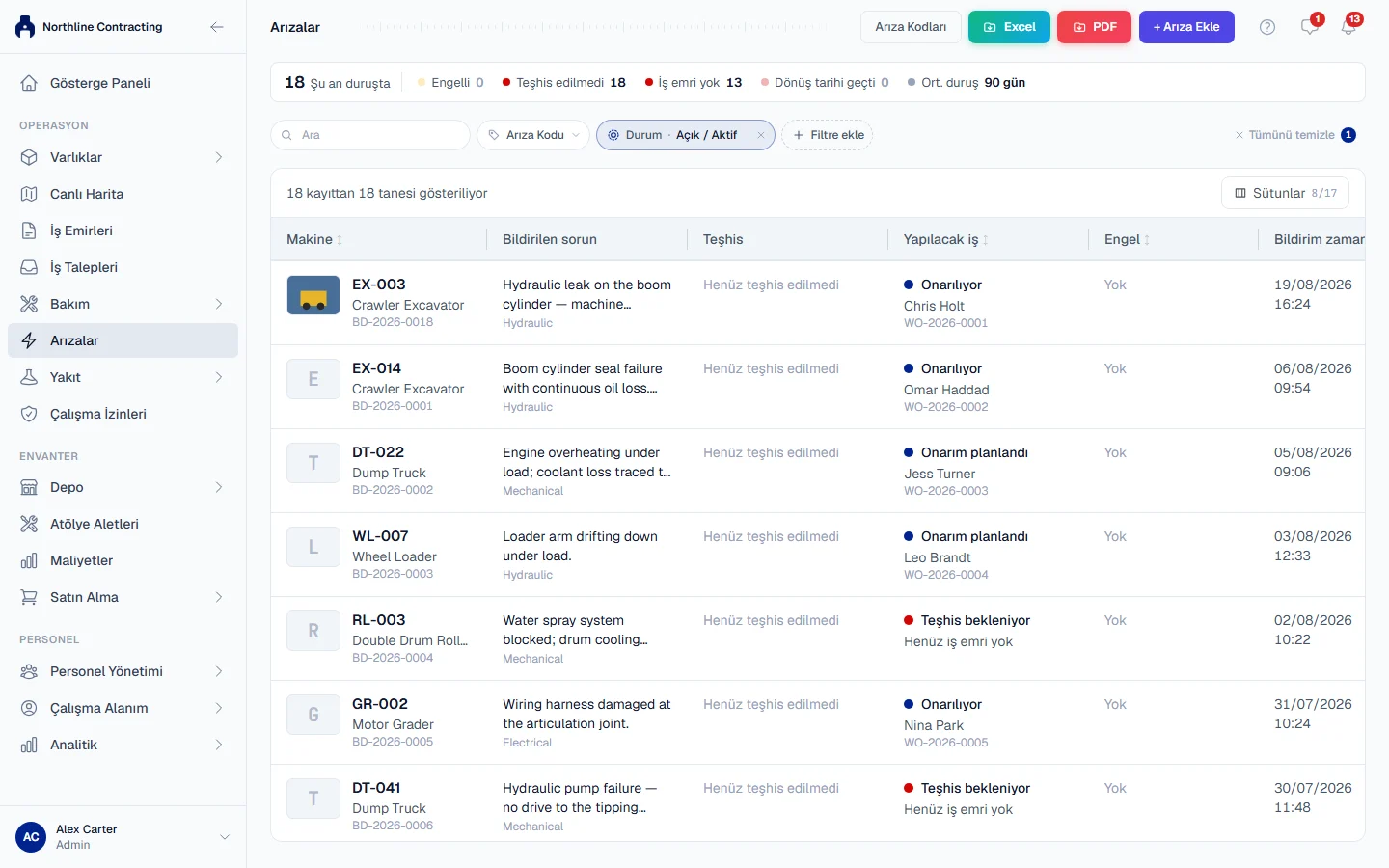Click the + Arıza Ekle button
Screen dimensions: 1389x868
pyautogui.click(x=1186, y=27)
